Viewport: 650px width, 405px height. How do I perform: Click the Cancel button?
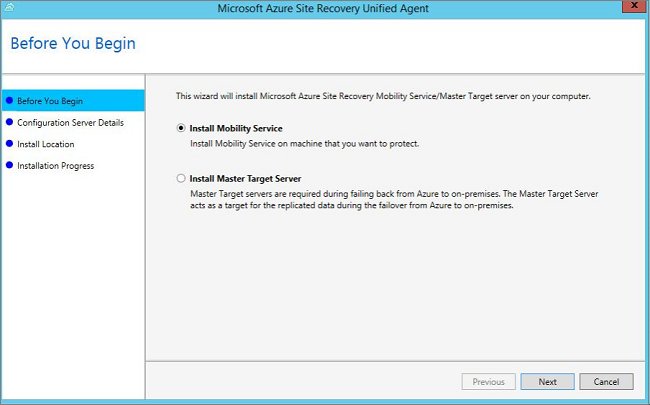pos(606,382)
